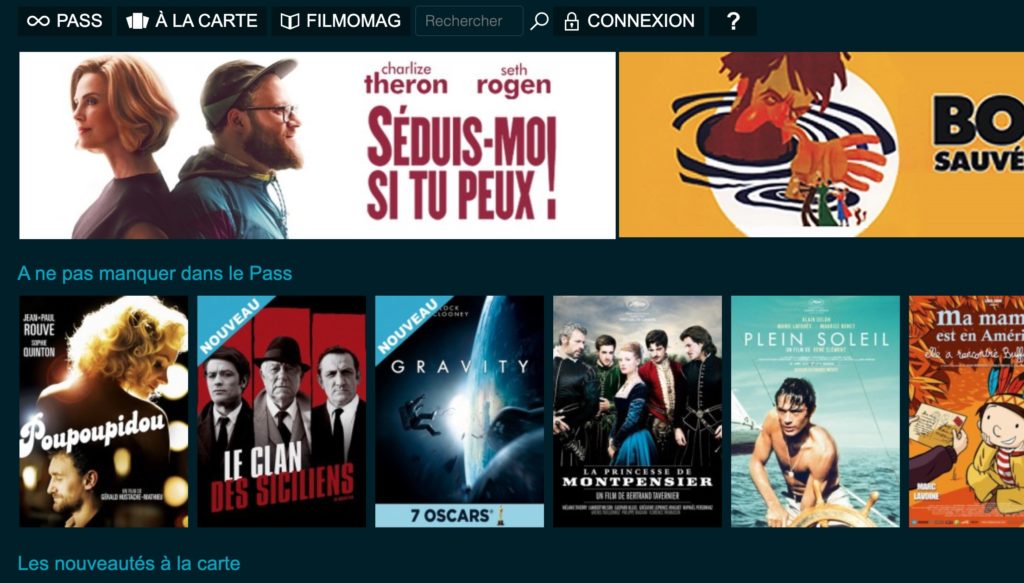Follow 'Les nouveautés à la carte' link
The image size is (1024, 583).
[x=129, y=563]
